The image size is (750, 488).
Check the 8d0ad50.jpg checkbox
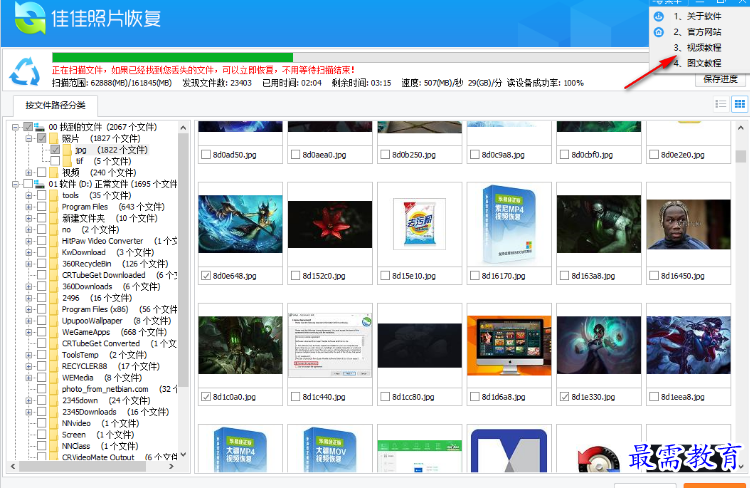coord(206,155)
